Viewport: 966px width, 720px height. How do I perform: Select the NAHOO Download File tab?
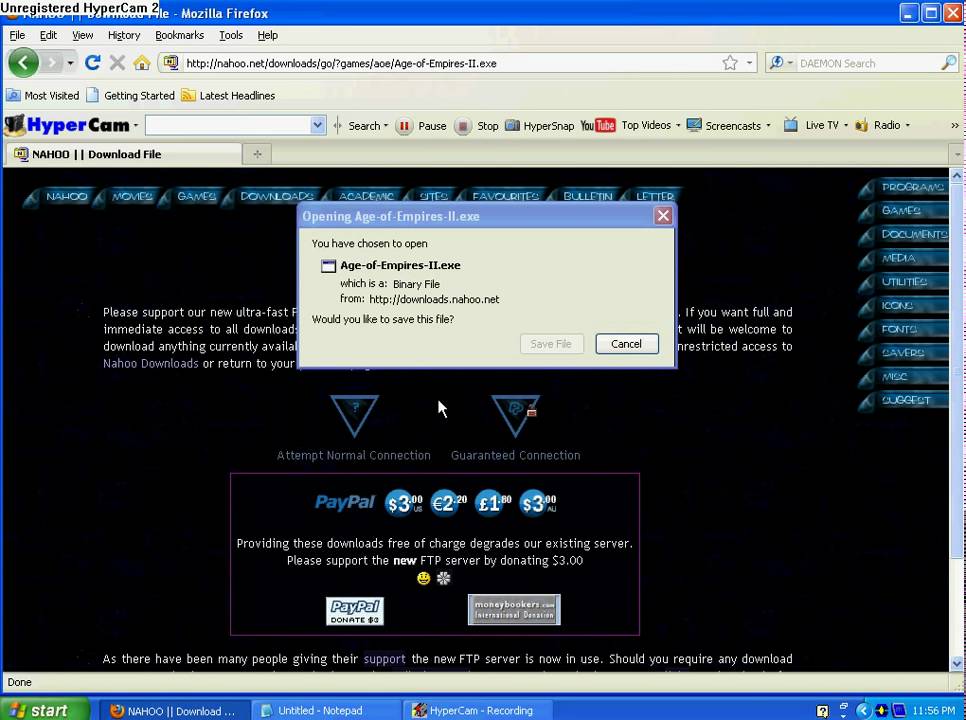(123, 154)
